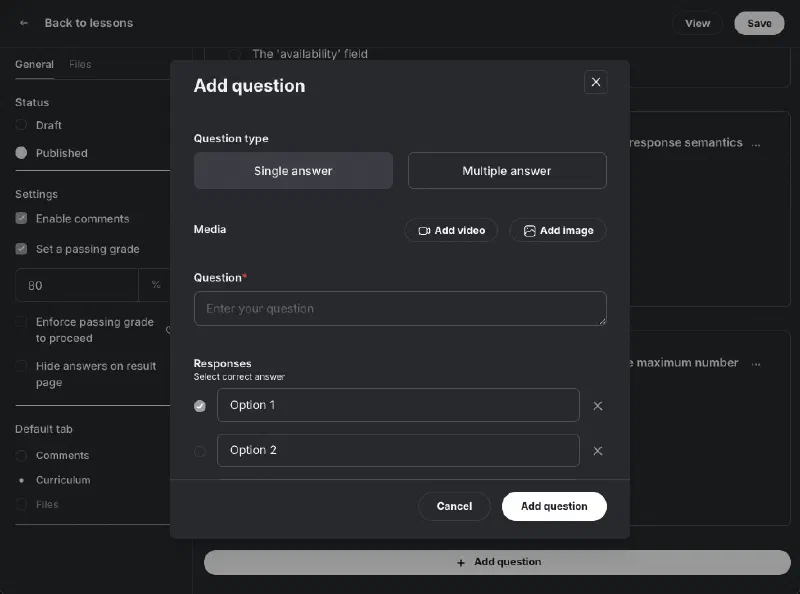Close the Add question dialog
This screenshot has height=594, width=800.
pos(595,82)
